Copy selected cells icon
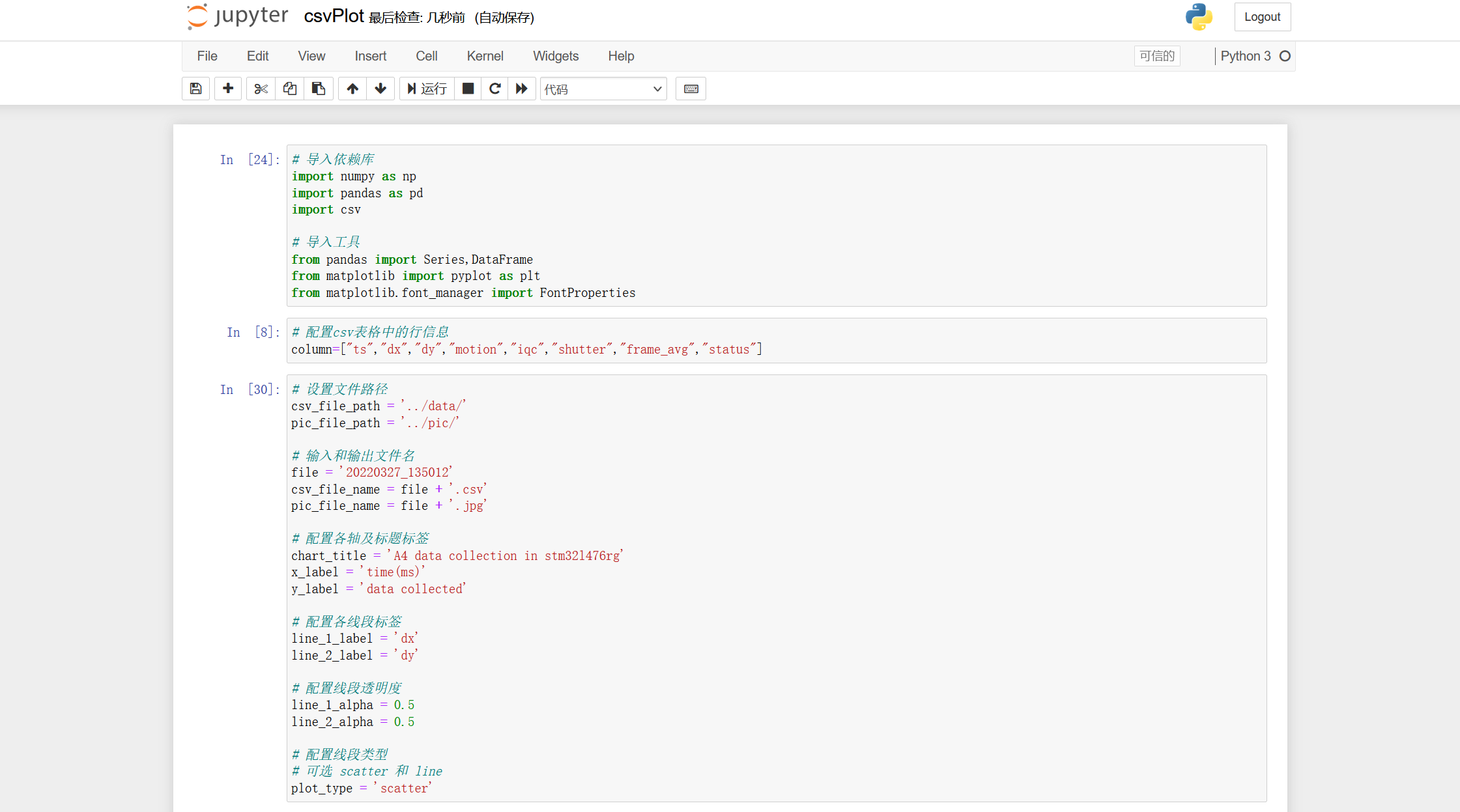The width and height of the screenshot is (1460, 812). pyautogui.click(x=290, y=89)
